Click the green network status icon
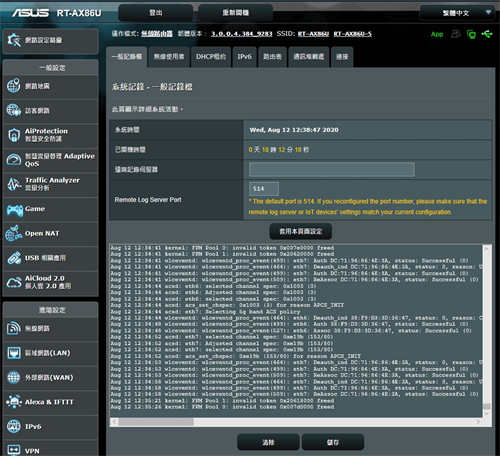This screenshot has height=456, width=500. point(471,34)
